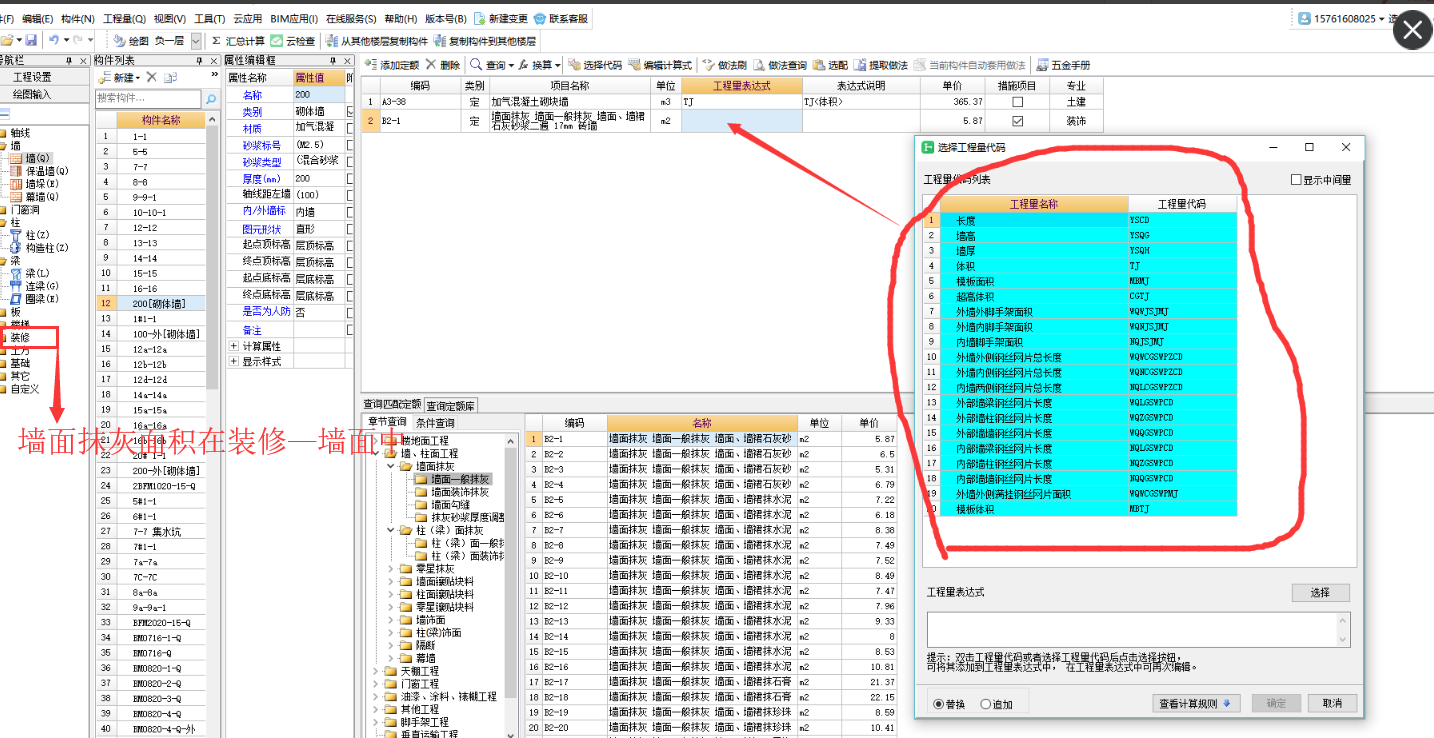Toggle checkbox beside 类别 property row
1434x738 pixels.
(x=350, y=111)
